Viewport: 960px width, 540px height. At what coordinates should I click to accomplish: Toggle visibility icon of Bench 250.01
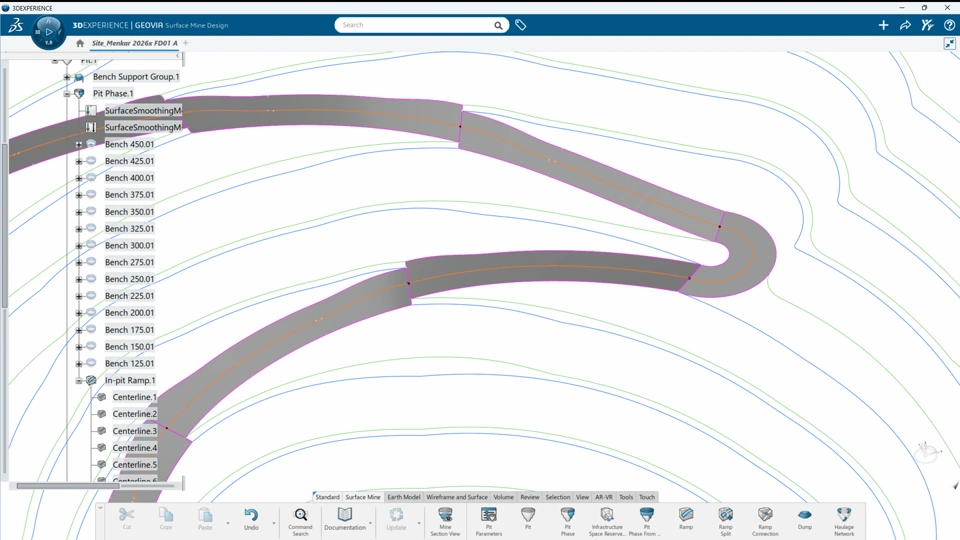91,279
